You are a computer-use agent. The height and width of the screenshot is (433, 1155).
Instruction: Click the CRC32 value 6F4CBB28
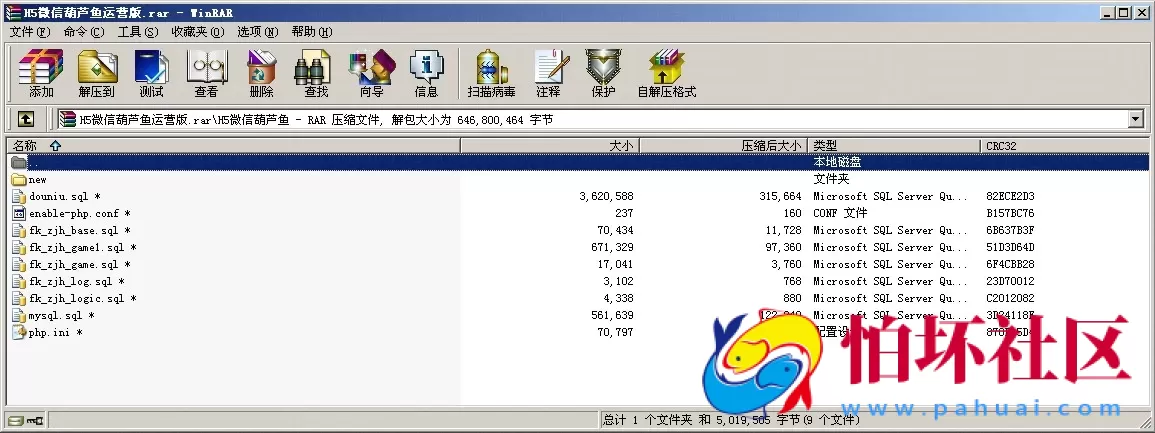[x=1010, y=264]
